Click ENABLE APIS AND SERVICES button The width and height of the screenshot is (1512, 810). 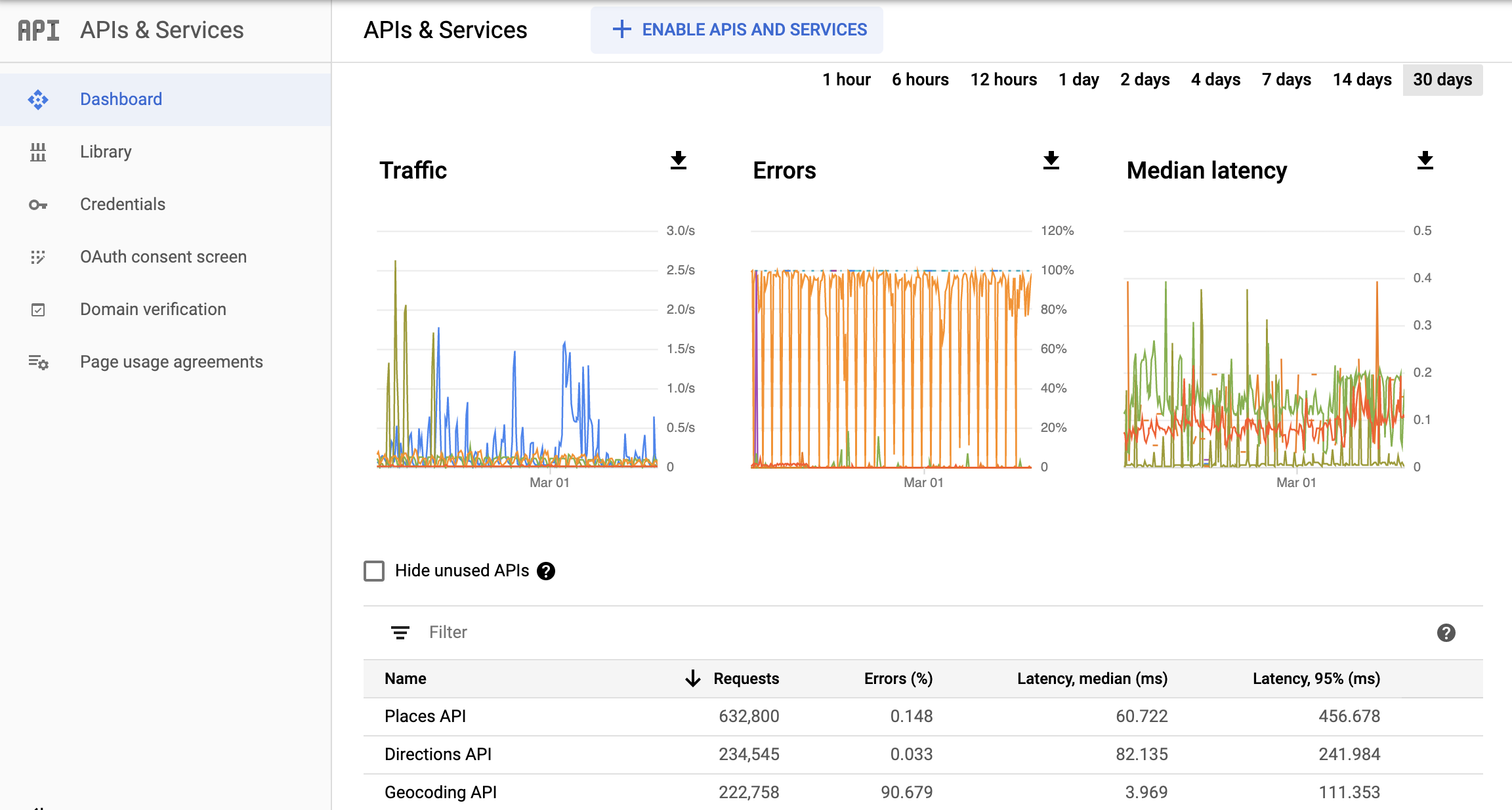click(x=737, y=30)
